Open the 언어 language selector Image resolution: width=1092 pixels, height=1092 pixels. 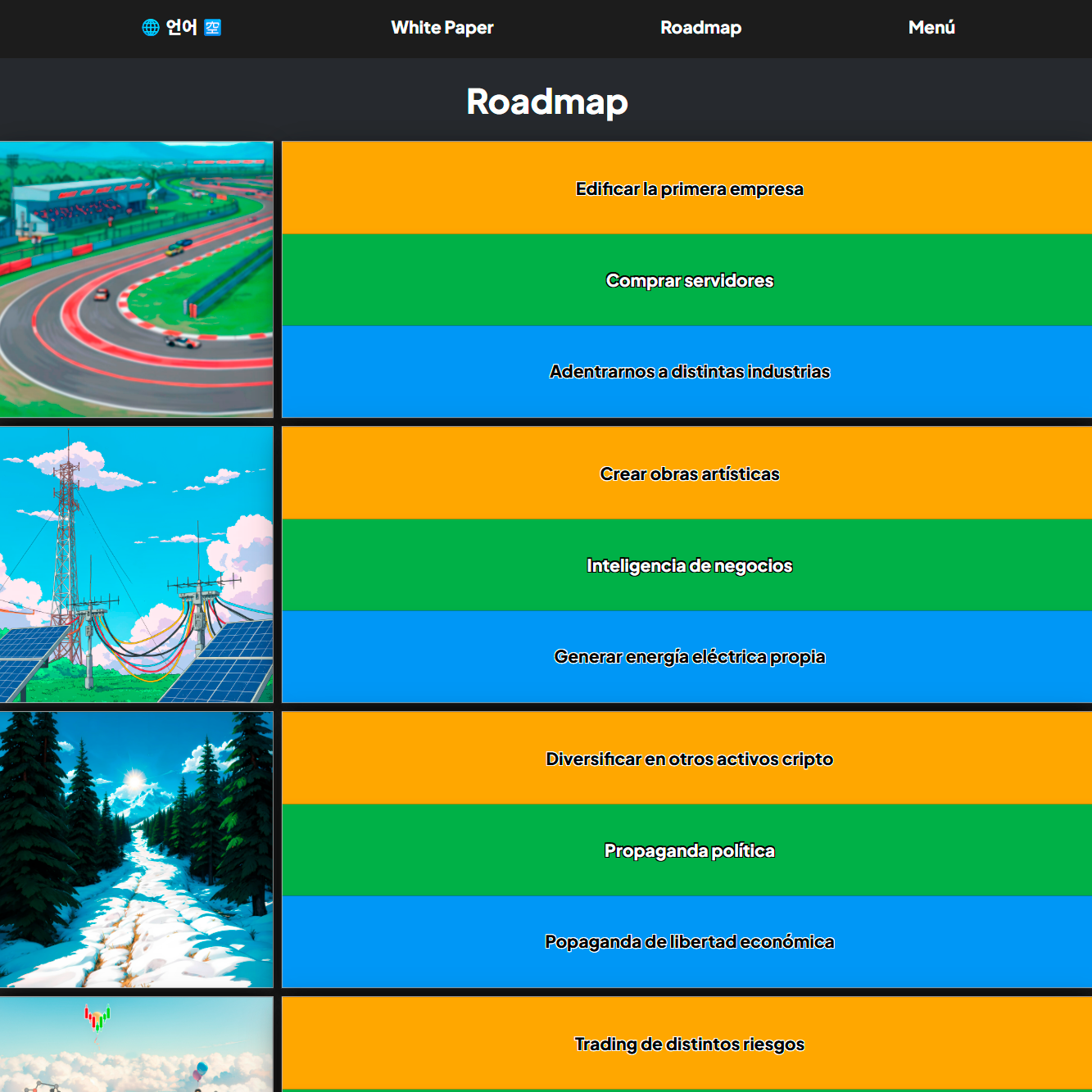pyautogui.click(x=181, y=28)
